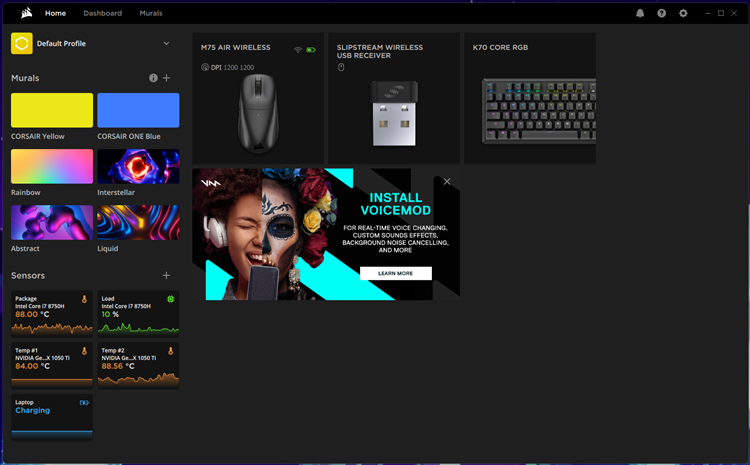Click the 'CORSAIR Yellow' label
Viewport: 750px width, 465px height.
tap(38, 136)
